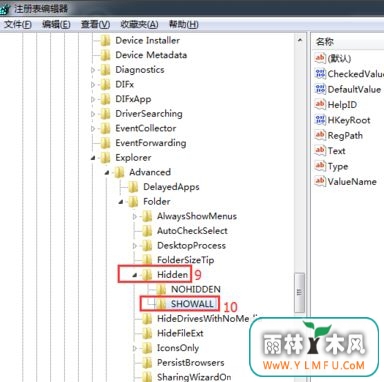
Task: Click the DefaultValue binary value icon
Action: click(320, 89)
